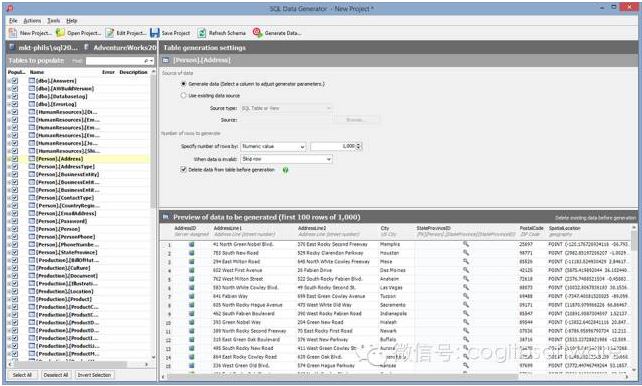
Task: Select the [Person].[PersonPhone] table row
Action: (x=79, y=237)
